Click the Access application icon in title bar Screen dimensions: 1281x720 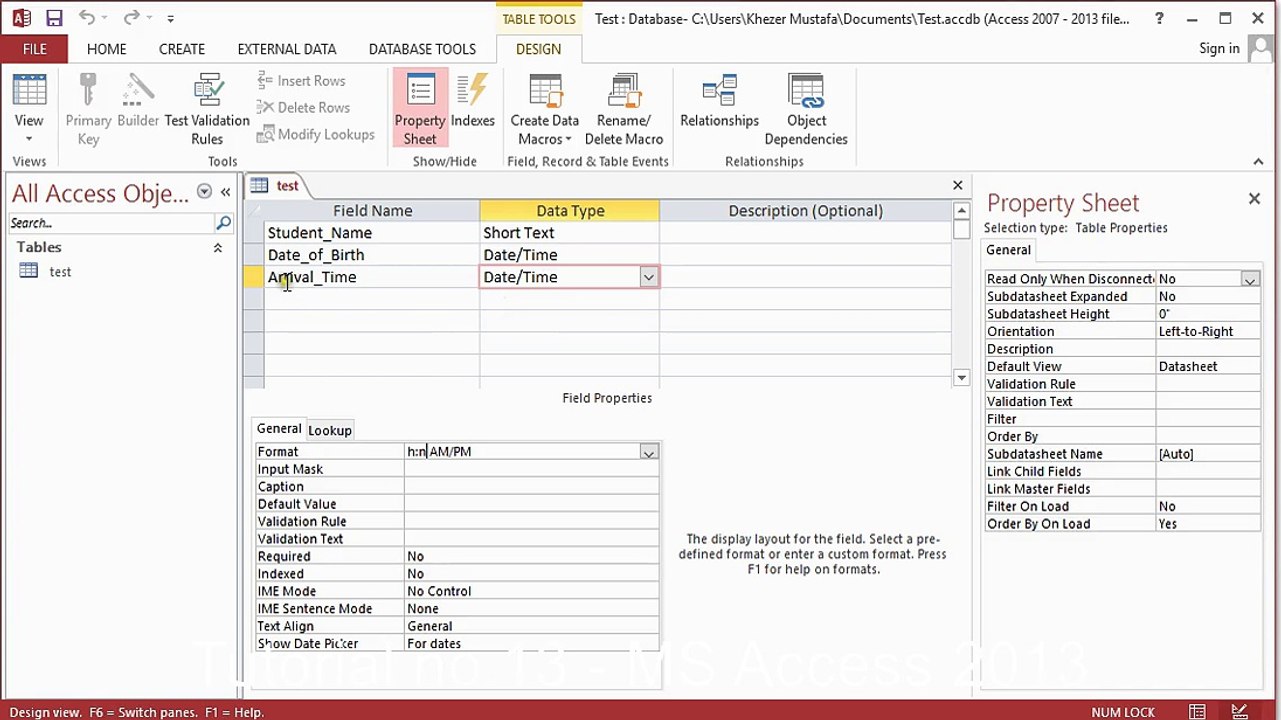21,18
